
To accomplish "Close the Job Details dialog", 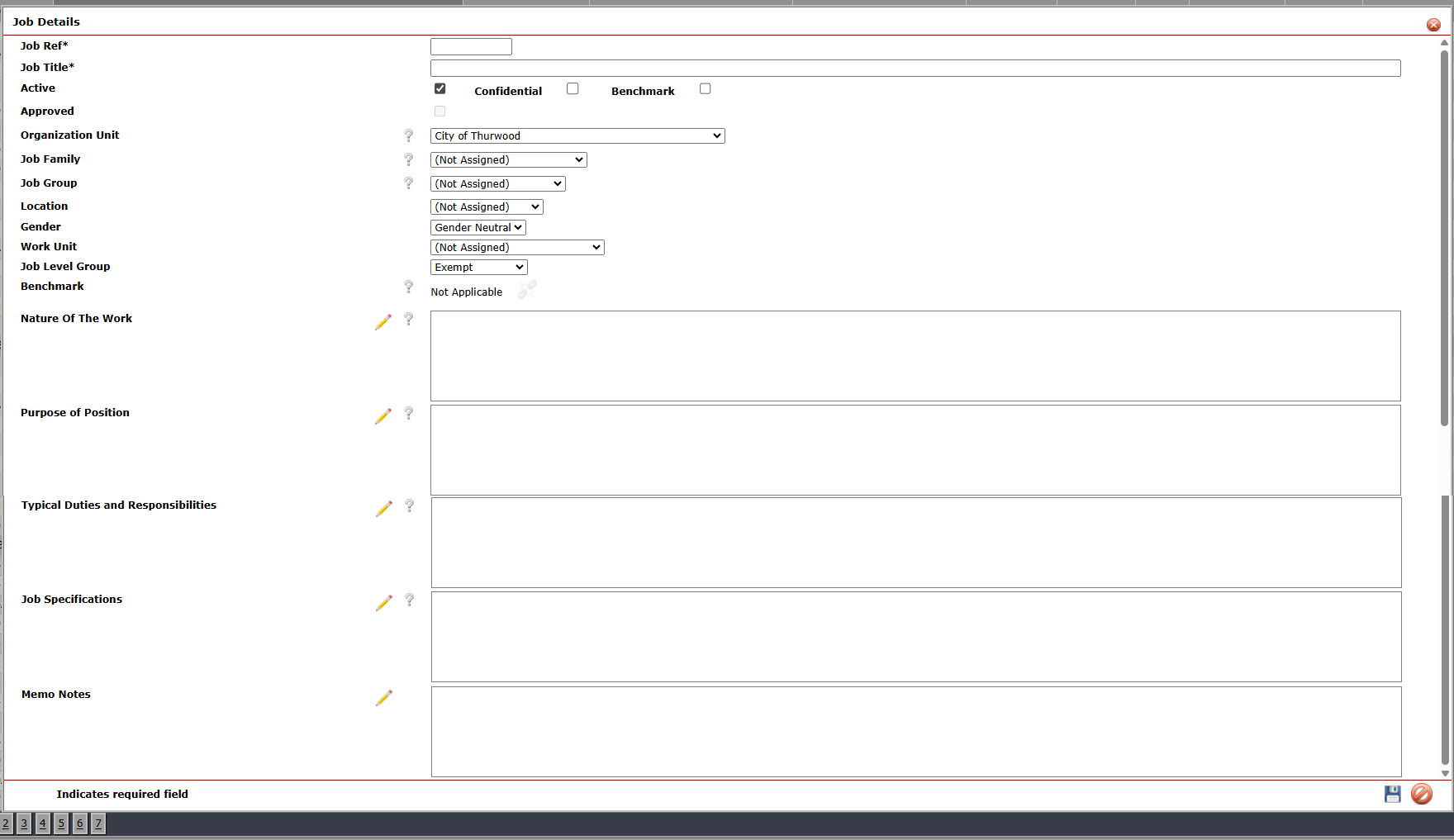I will tap(1433, 25).
